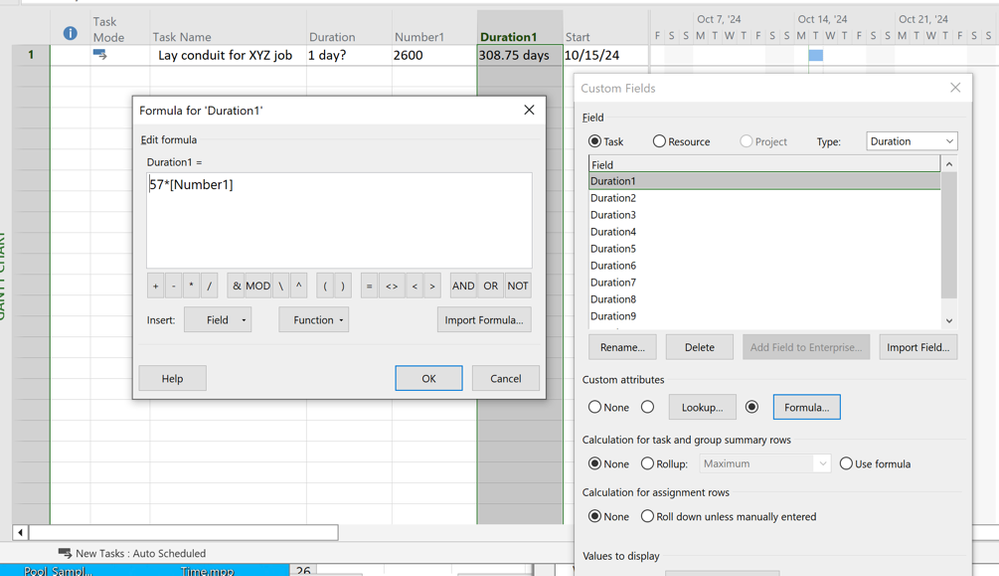Screen dimensions: 999x576
Task: Insert the less-than operator
Action: pyautogui.click(x=415, y=286)
